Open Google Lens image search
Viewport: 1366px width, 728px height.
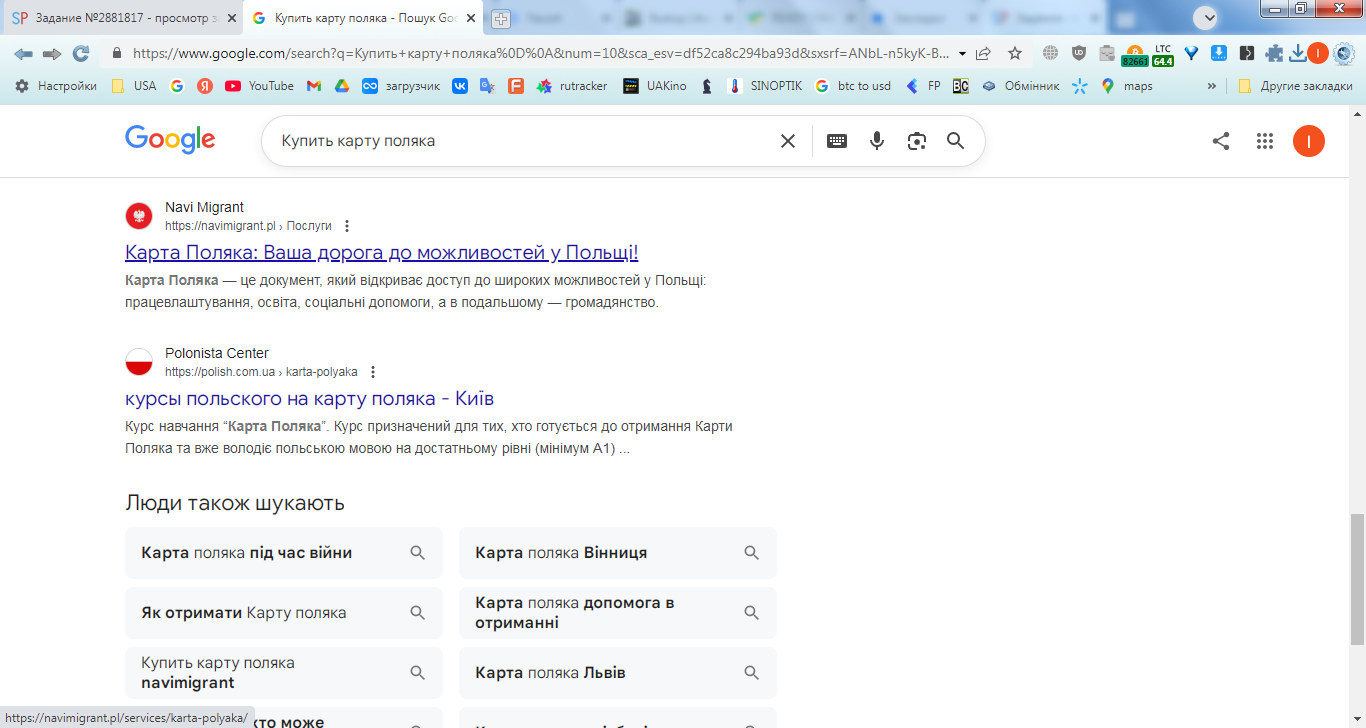(917, 141)
